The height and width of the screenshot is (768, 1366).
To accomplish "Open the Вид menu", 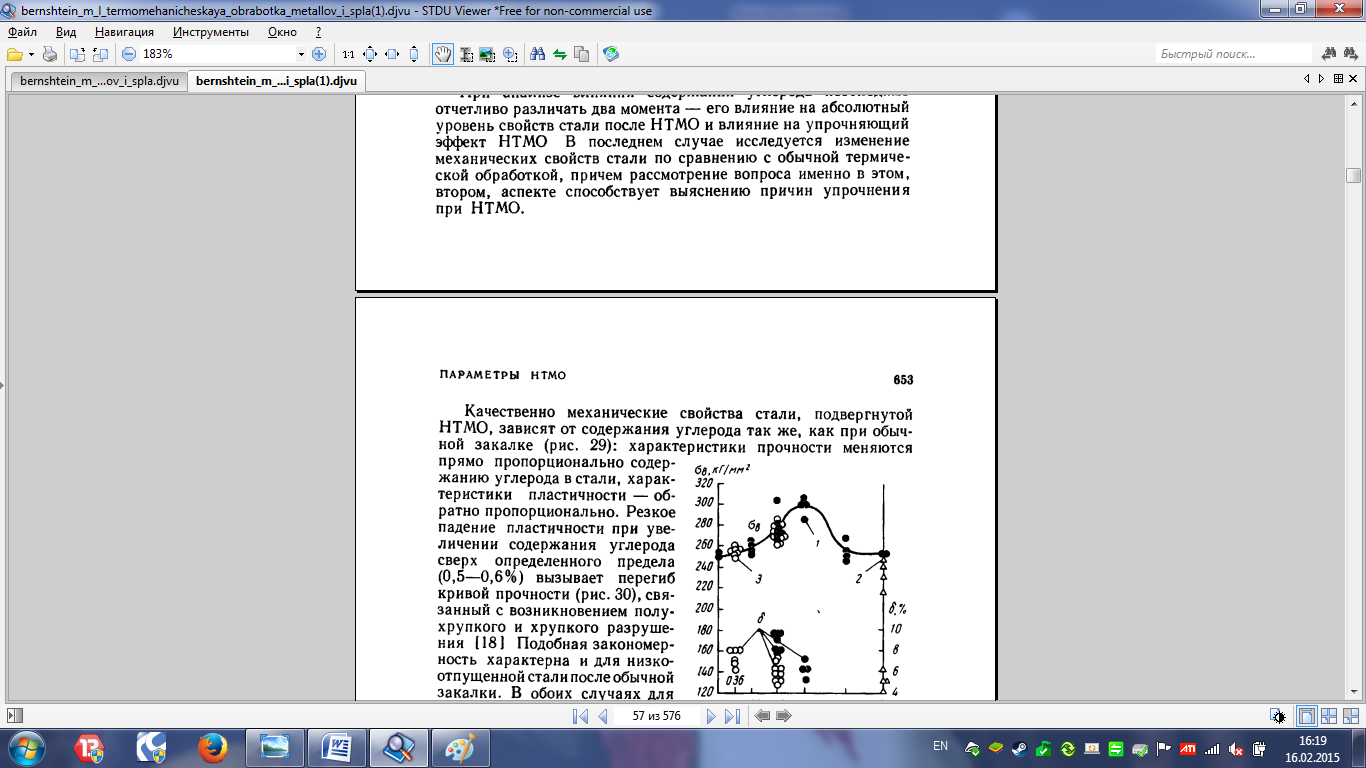I will coord(66,32).
